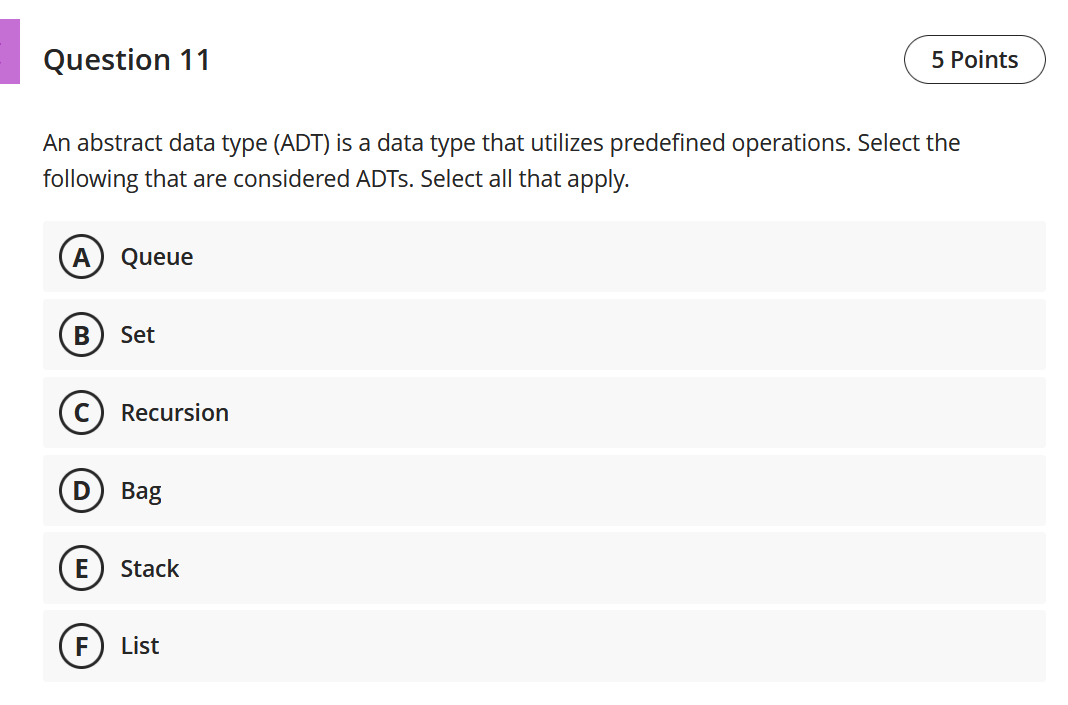Check the Recursion answer choice
The width and height of the screenshot is (1068, 705).
point(174,412)
